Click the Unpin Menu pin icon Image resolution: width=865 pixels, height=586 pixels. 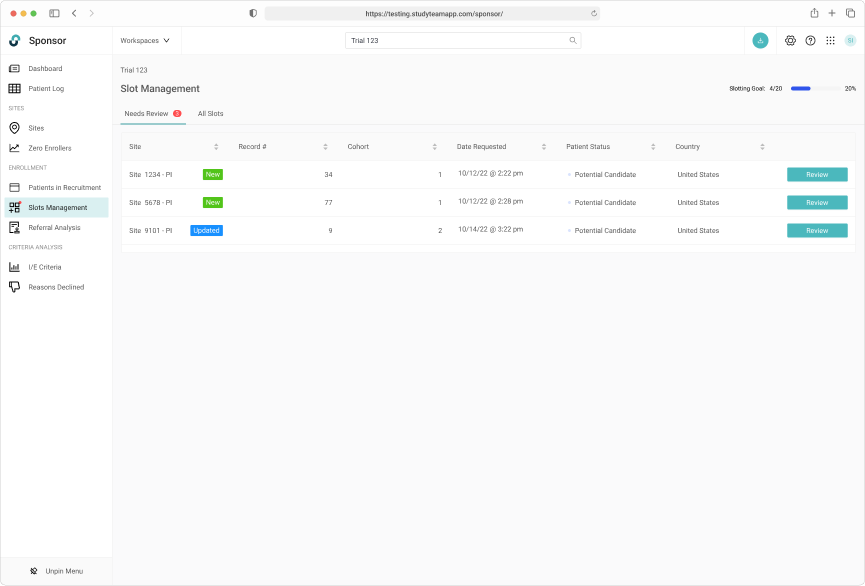tap(34, 571)
